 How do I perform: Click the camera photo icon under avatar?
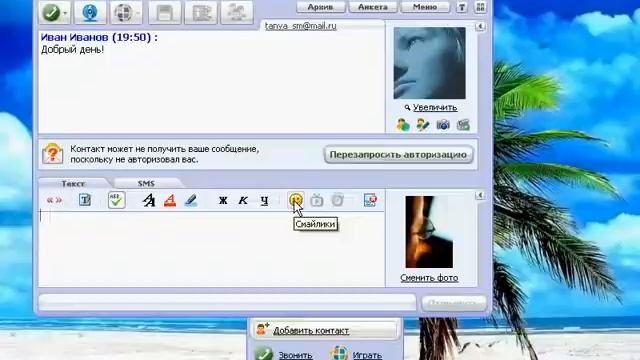pos(443,124)
